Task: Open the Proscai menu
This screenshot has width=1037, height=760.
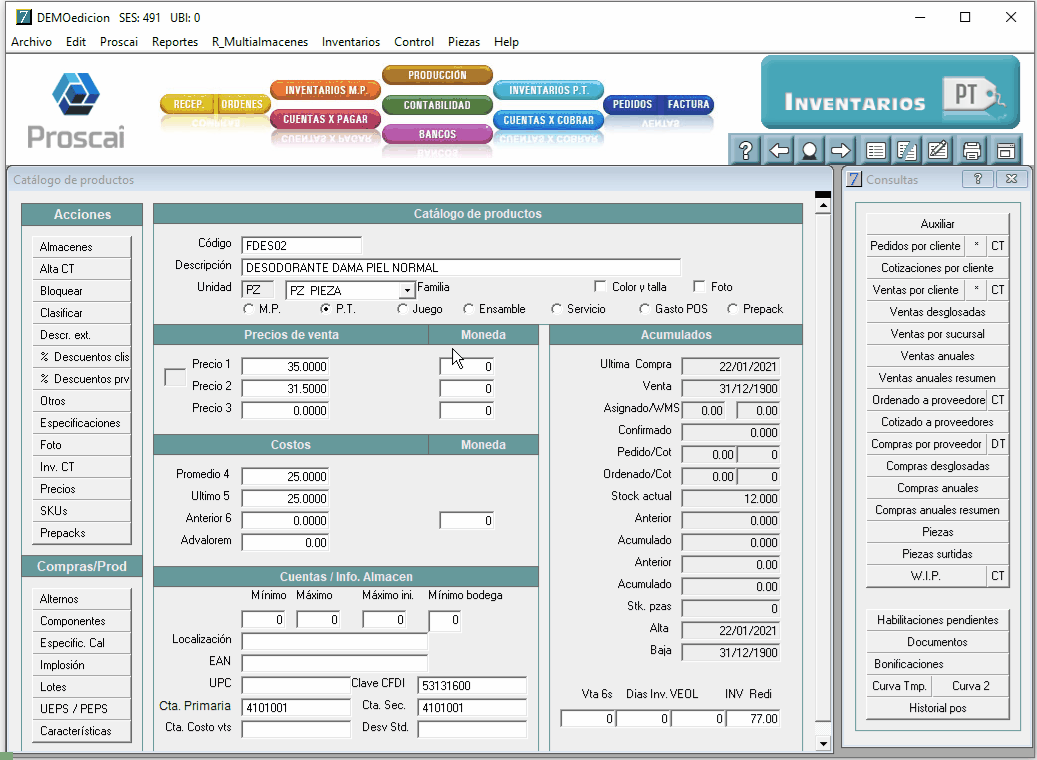Action: coord(119,42)
